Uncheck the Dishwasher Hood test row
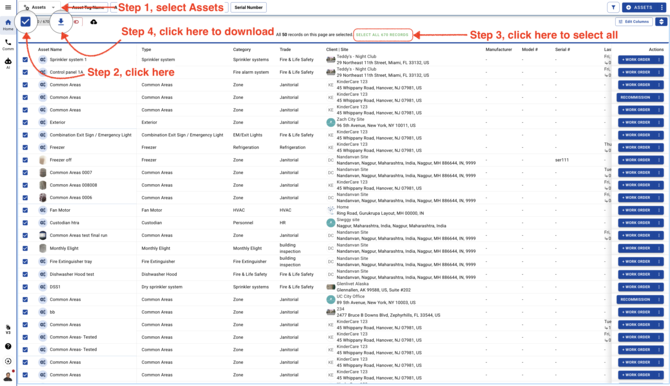 click(25, 274)
